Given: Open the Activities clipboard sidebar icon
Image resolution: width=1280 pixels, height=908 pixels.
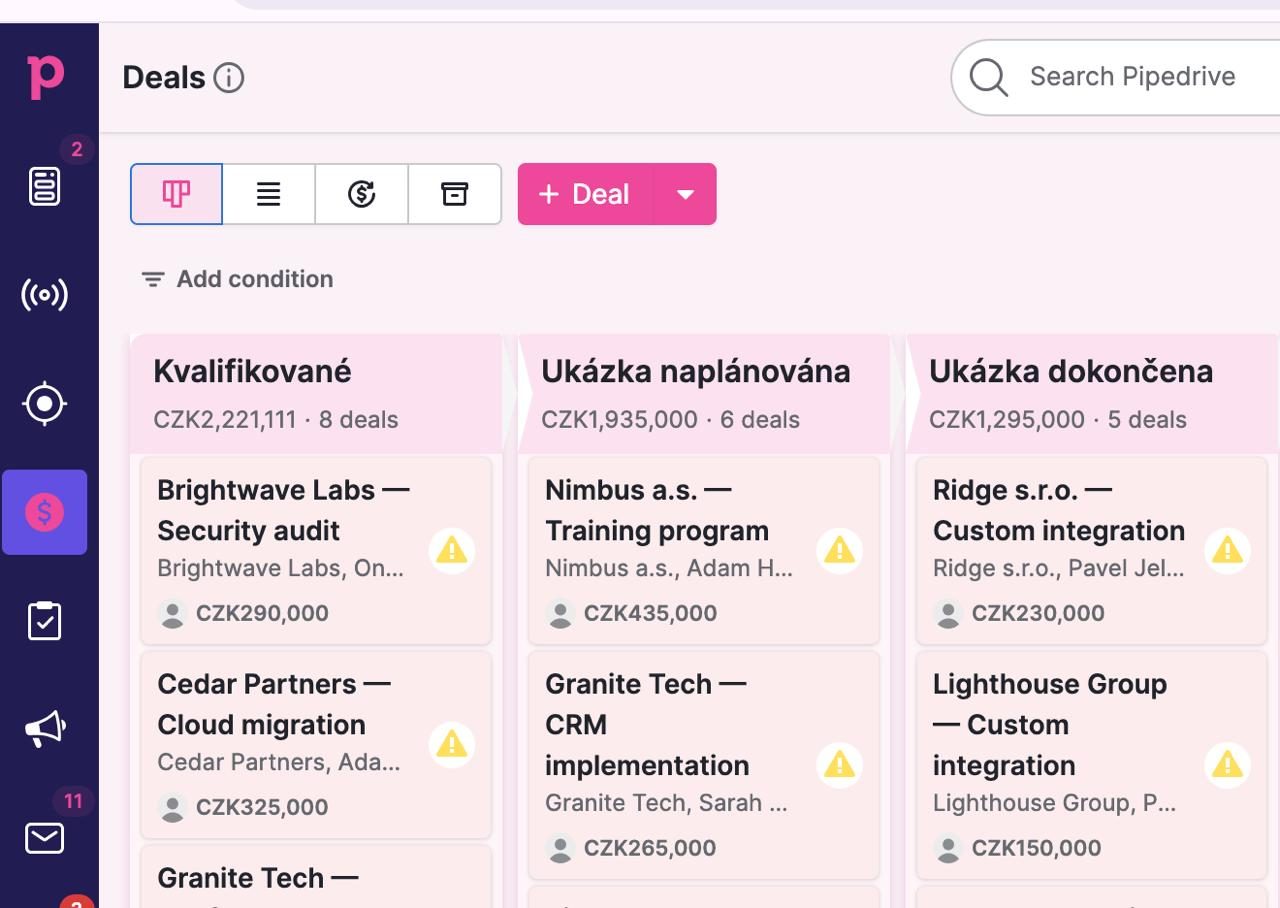Looking at the screenshot, I should coord(45,621).
